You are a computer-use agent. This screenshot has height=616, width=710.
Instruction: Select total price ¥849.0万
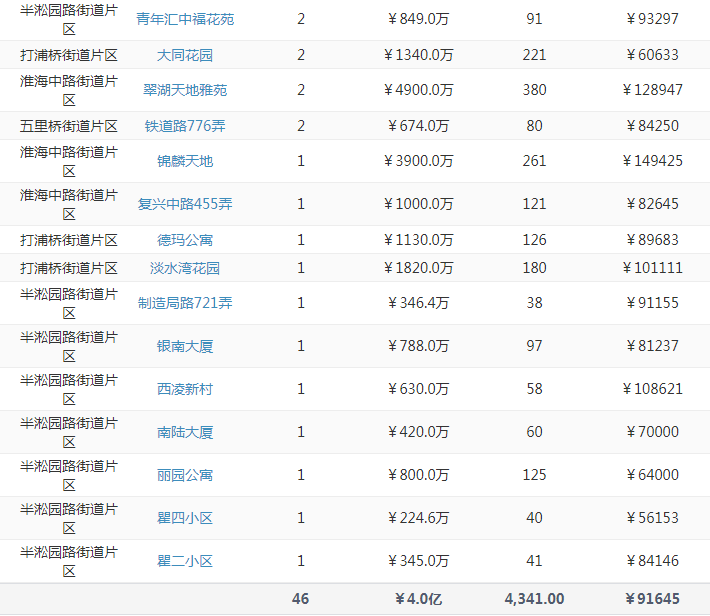(418, 19)
